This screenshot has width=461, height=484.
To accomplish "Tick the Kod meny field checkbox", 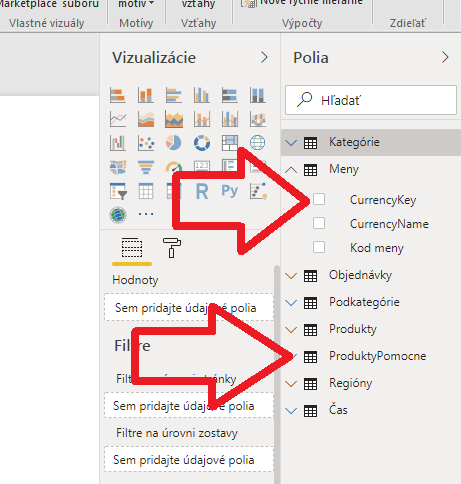I will pyautogui.click(x=319, y=248).
